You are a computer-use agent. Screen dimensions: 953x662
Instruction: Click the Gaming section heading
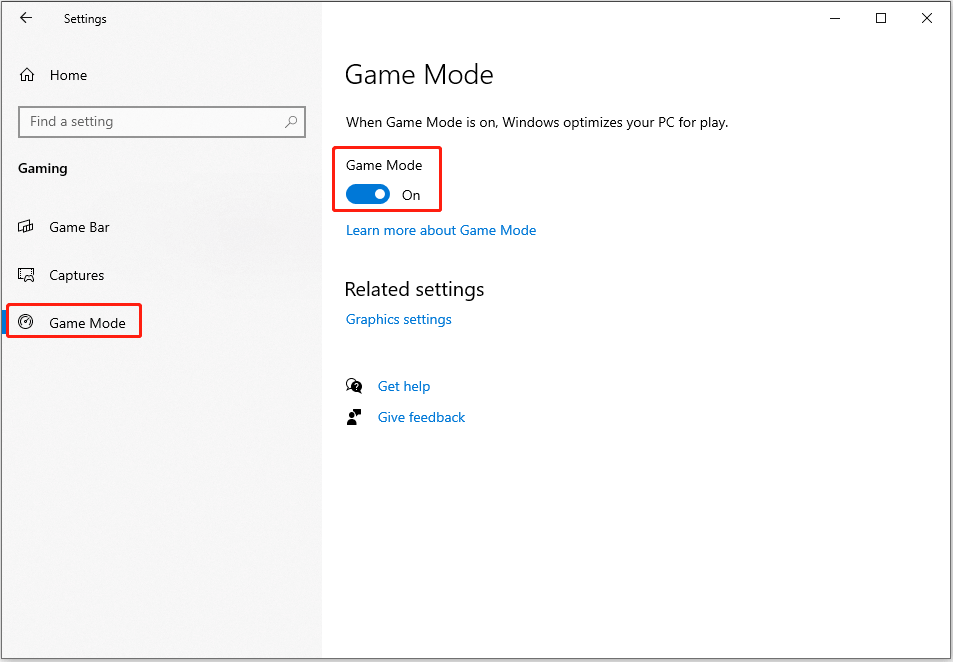(43, 168)
